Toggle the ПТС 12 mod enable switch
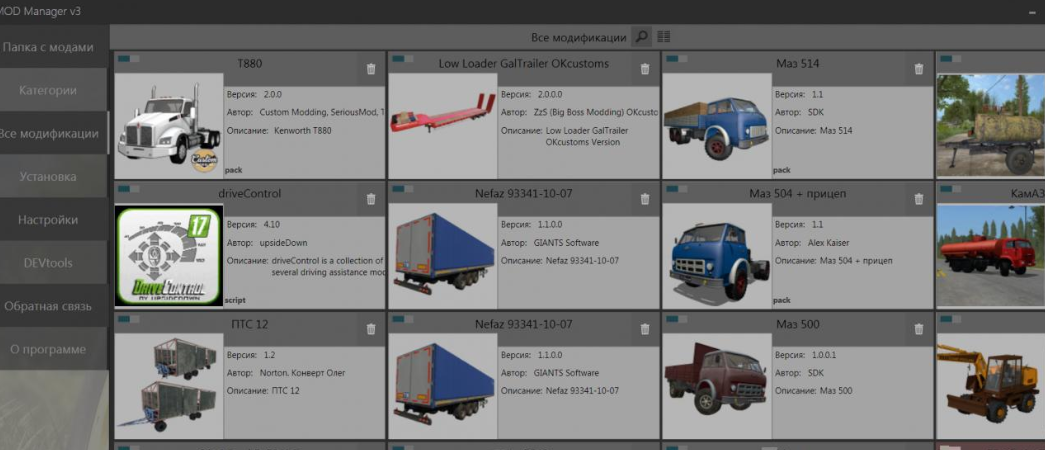This screenshot has width=1045, height=450. pyautogui.click(x=127, y=318)
